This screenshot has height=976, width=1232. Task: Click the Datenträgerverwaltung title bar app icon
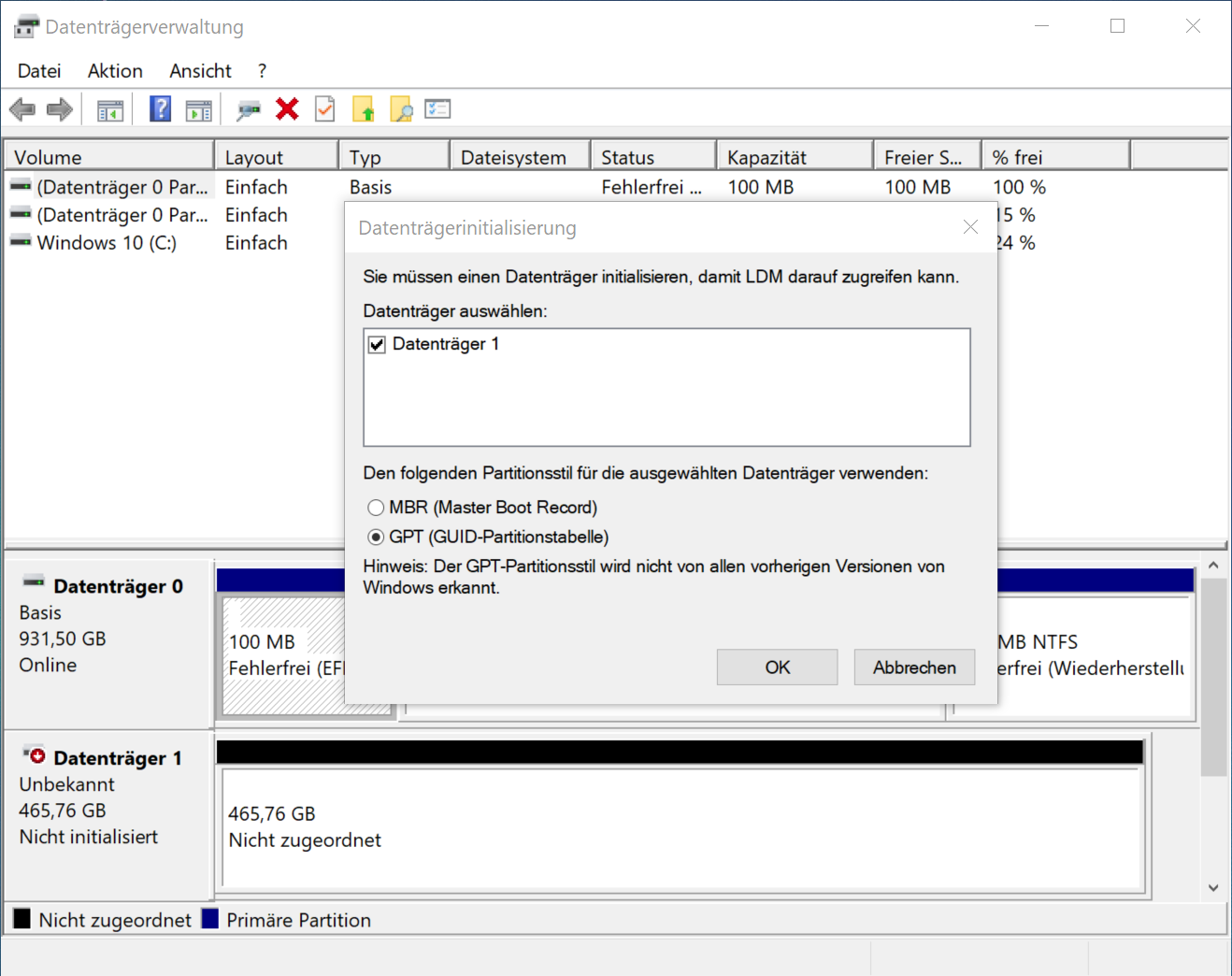[26, 26]
